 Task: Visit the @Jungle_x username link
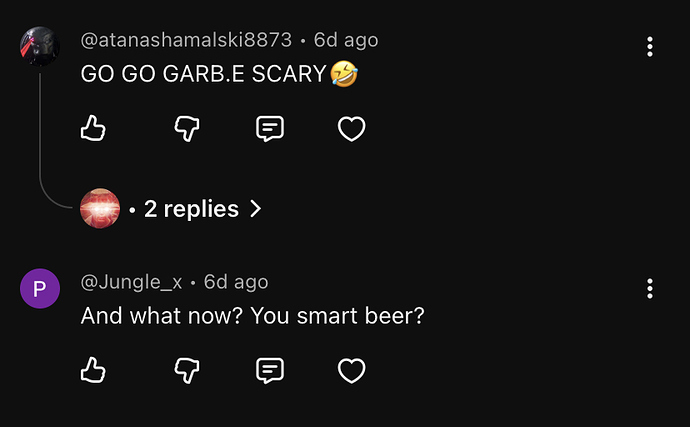(131, 282)
